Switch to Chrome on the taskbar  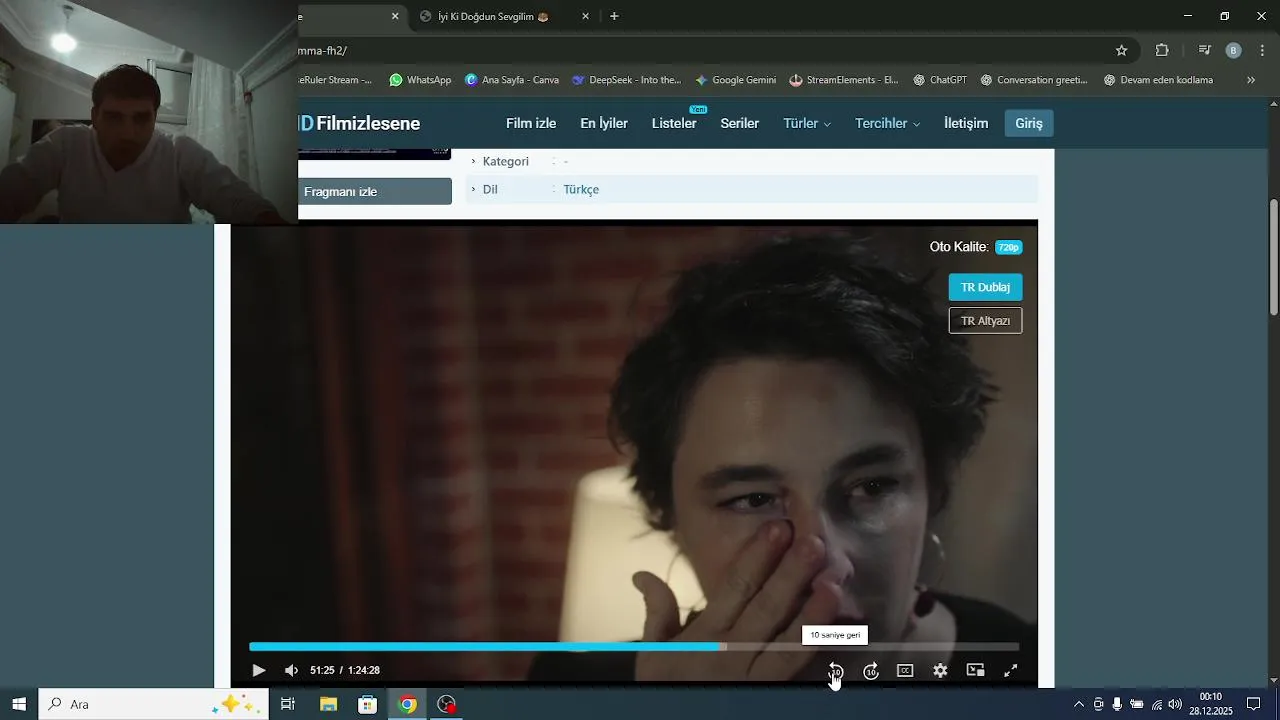click(407, 704)
